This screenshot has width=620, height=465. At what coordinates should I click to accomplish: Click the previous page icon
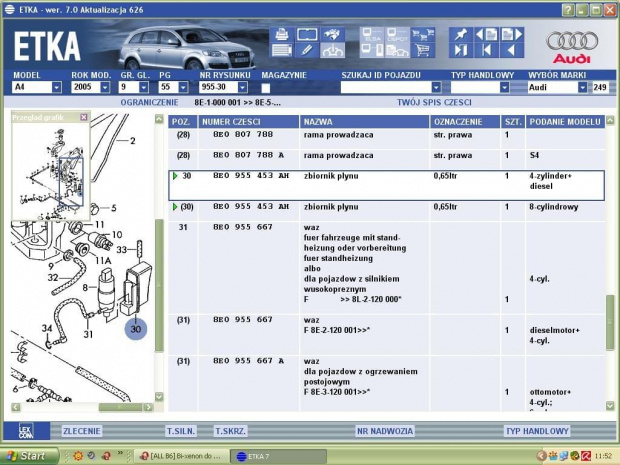[486, 34]
